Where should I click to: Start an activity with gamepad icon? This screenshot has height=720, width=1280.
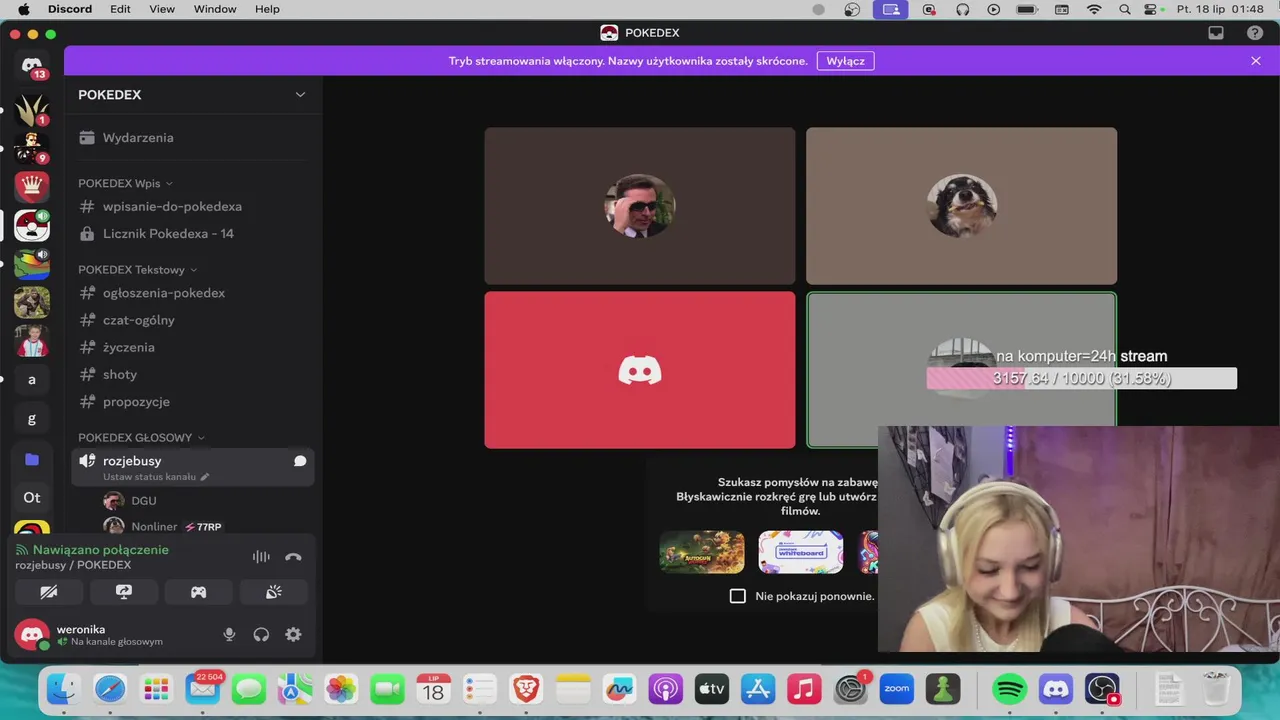[x=199, y=592]
